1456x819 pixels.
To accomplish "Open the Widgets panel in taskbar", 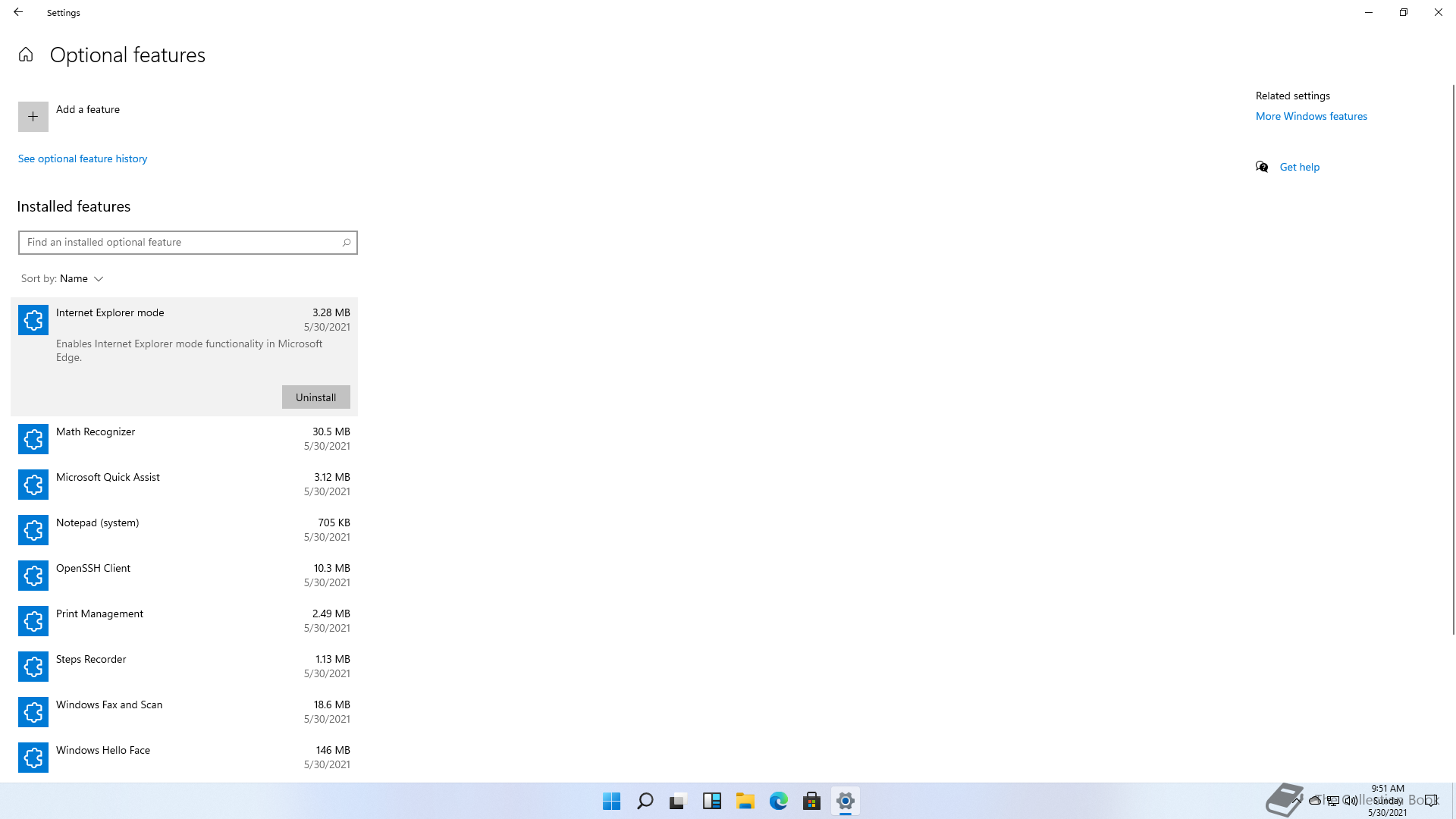I will (711, 801).
